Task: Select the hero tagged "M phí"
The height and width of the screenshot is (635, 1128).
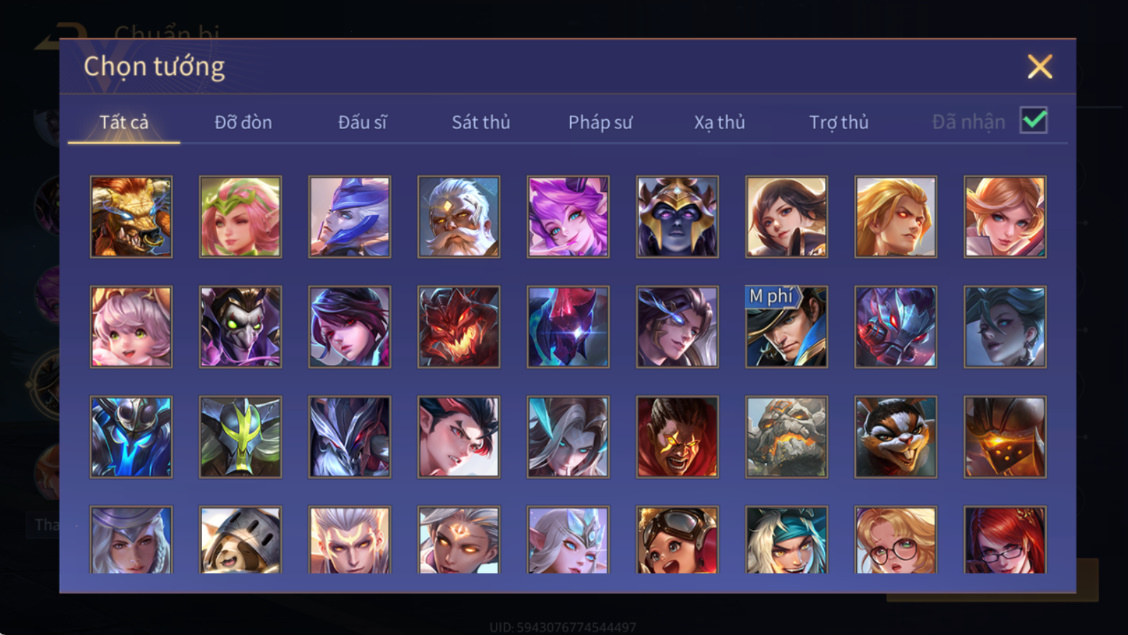Action: pos(786,326)
